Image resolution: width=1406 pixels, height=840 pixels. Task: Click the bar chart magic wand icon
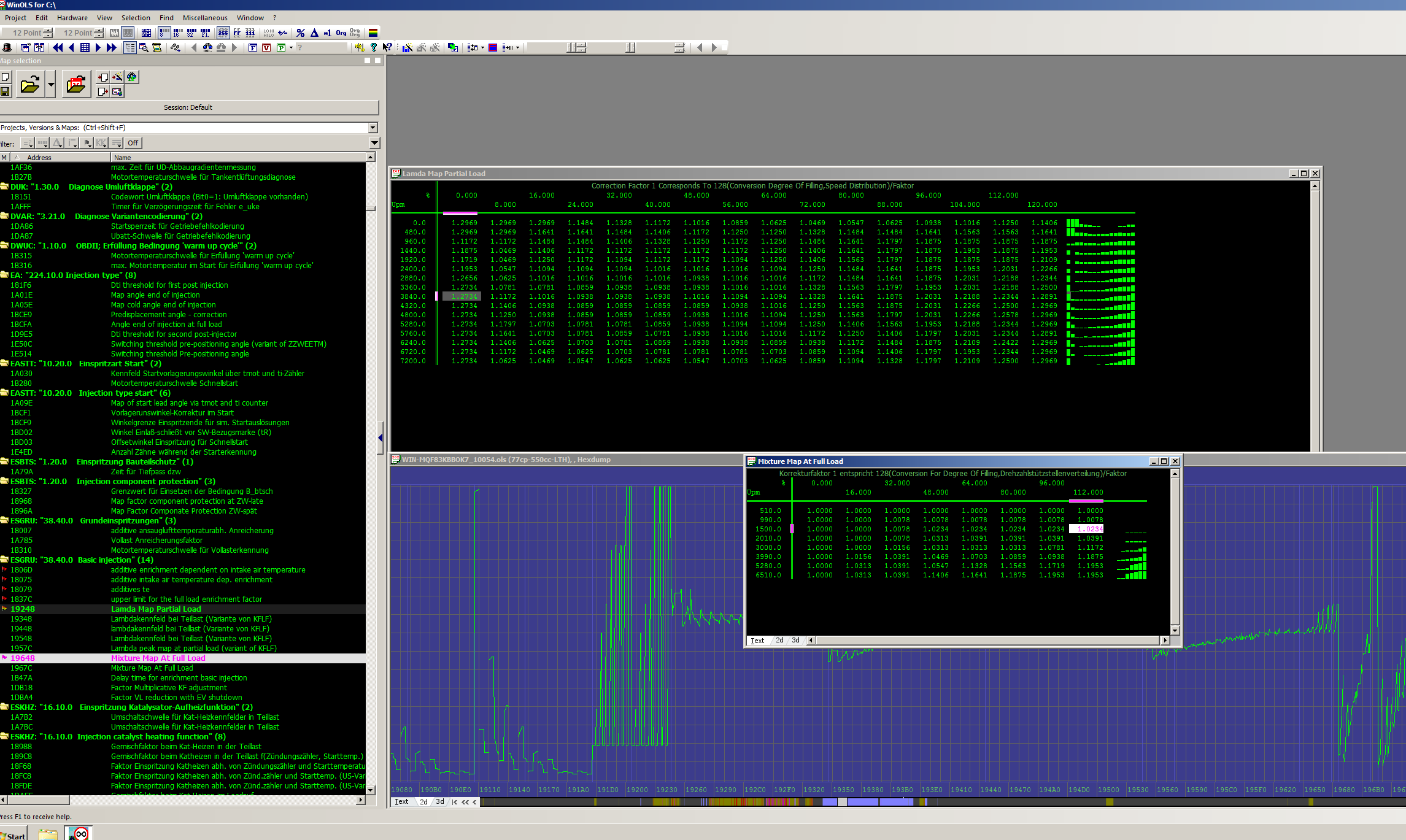(x=407, y=47)
